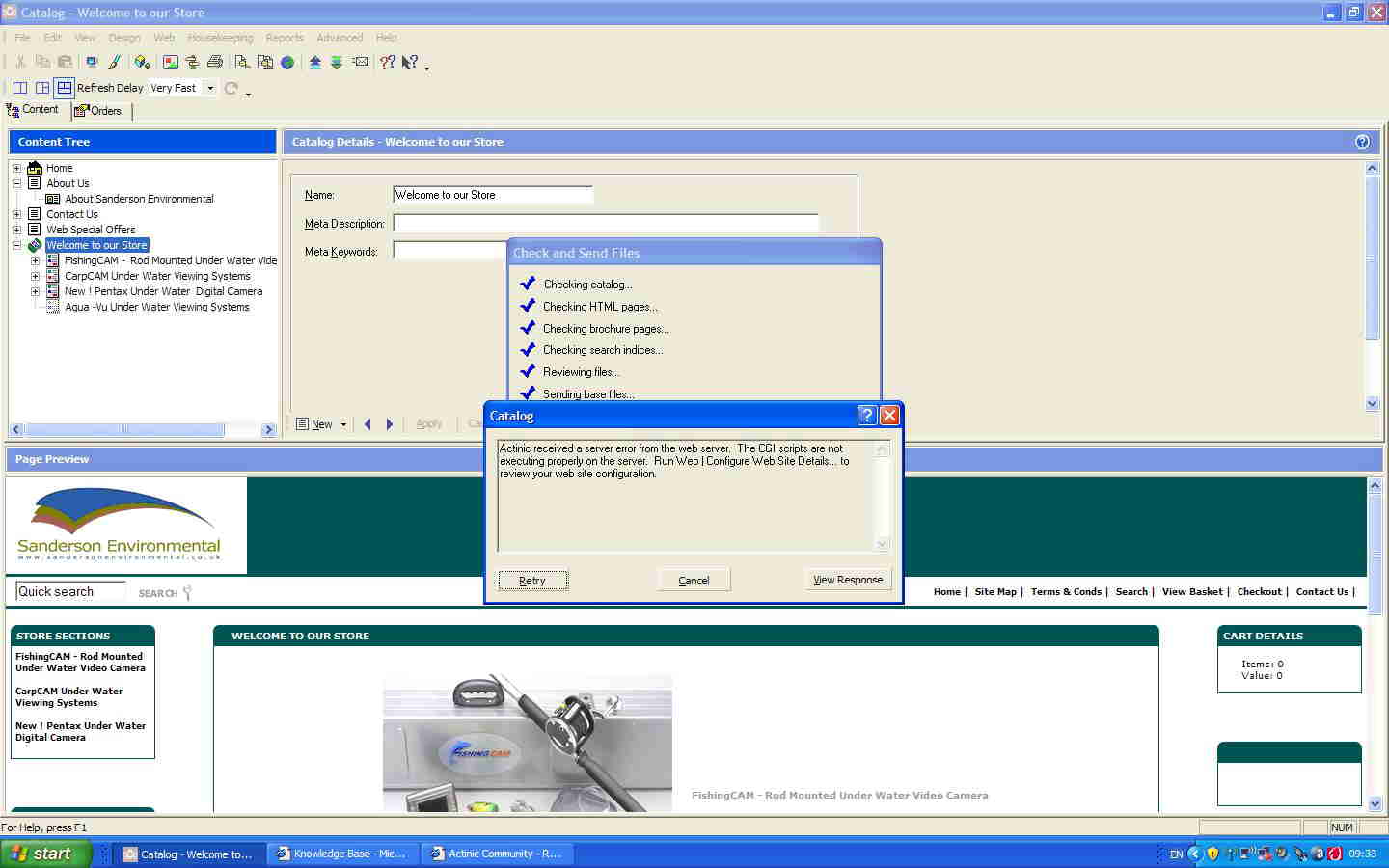Switch to the Orders tab

[x=99, y=111]
